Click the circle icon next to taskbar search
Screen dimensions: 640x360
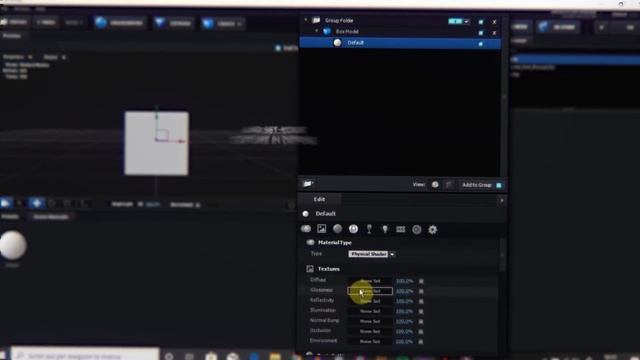click(169, 356)
